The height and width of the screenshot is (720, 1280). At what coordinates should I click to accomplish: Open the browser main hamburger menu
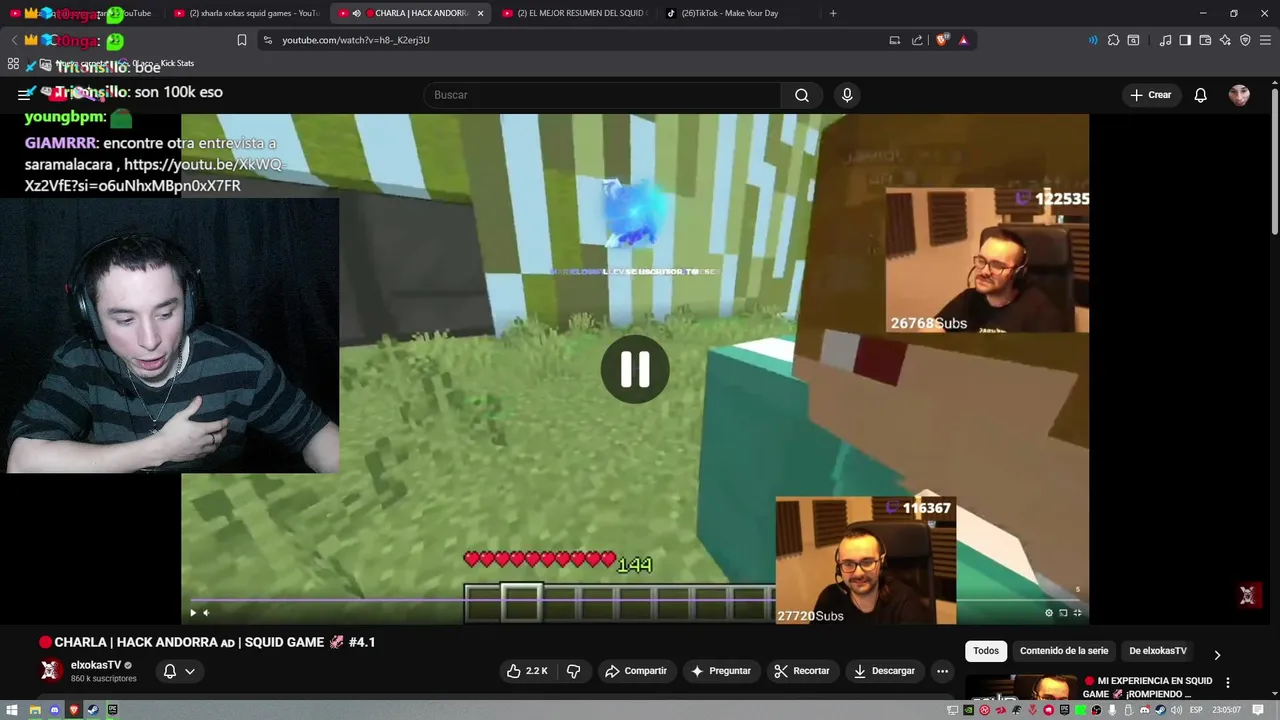pos(1265,40)
